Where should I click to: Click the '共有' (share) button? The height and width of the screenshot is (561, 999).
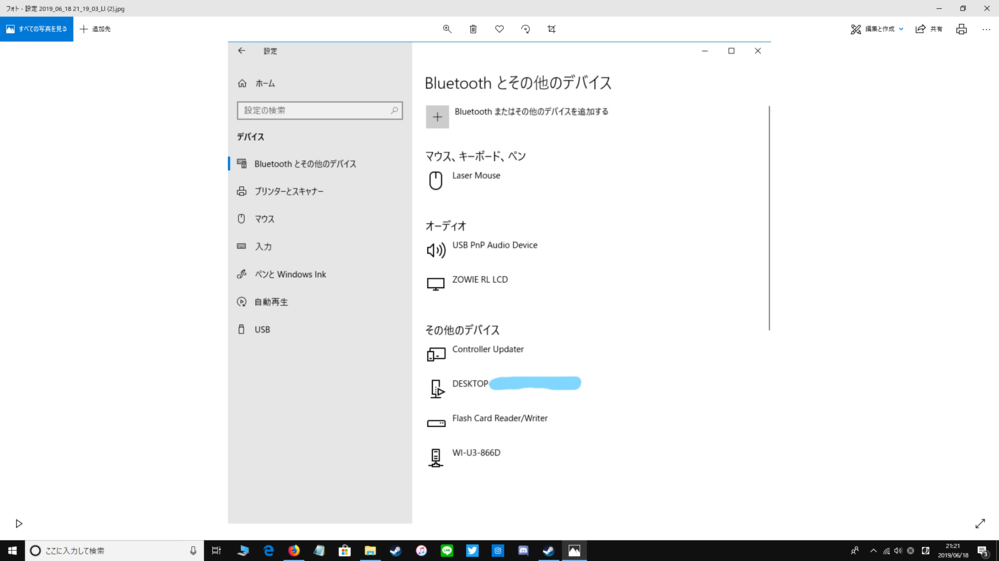(929, 29)
